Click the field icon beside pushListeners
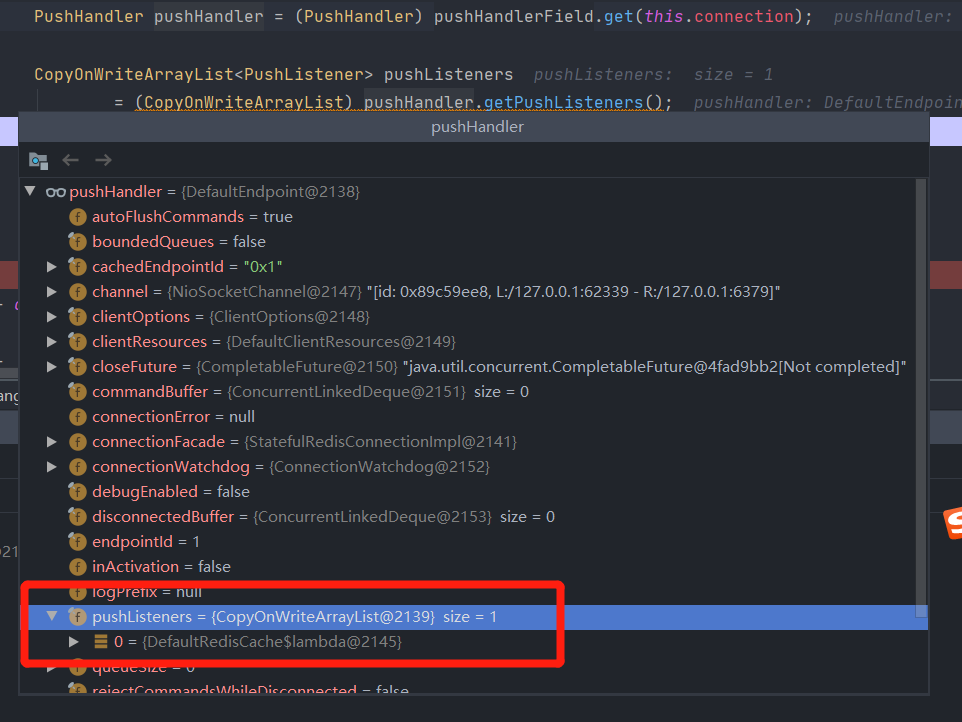The height and width of the screenshot is (722, 962). click(77, 616)
